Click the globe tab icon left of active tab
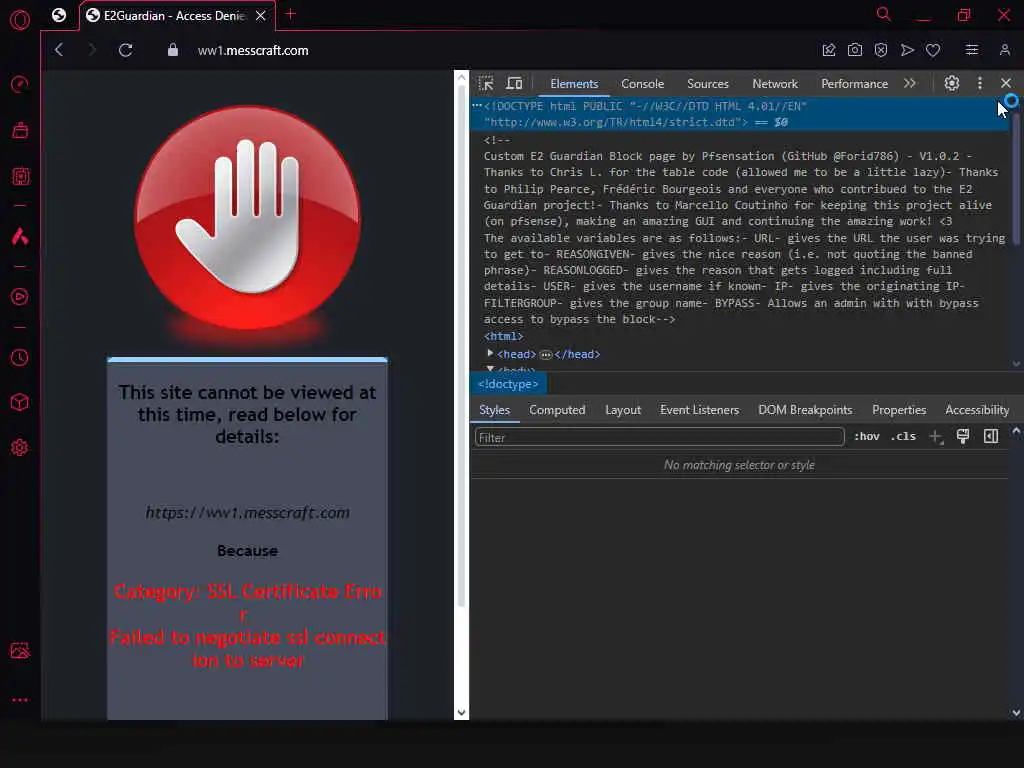1024x768 pixels. (59, 15)
